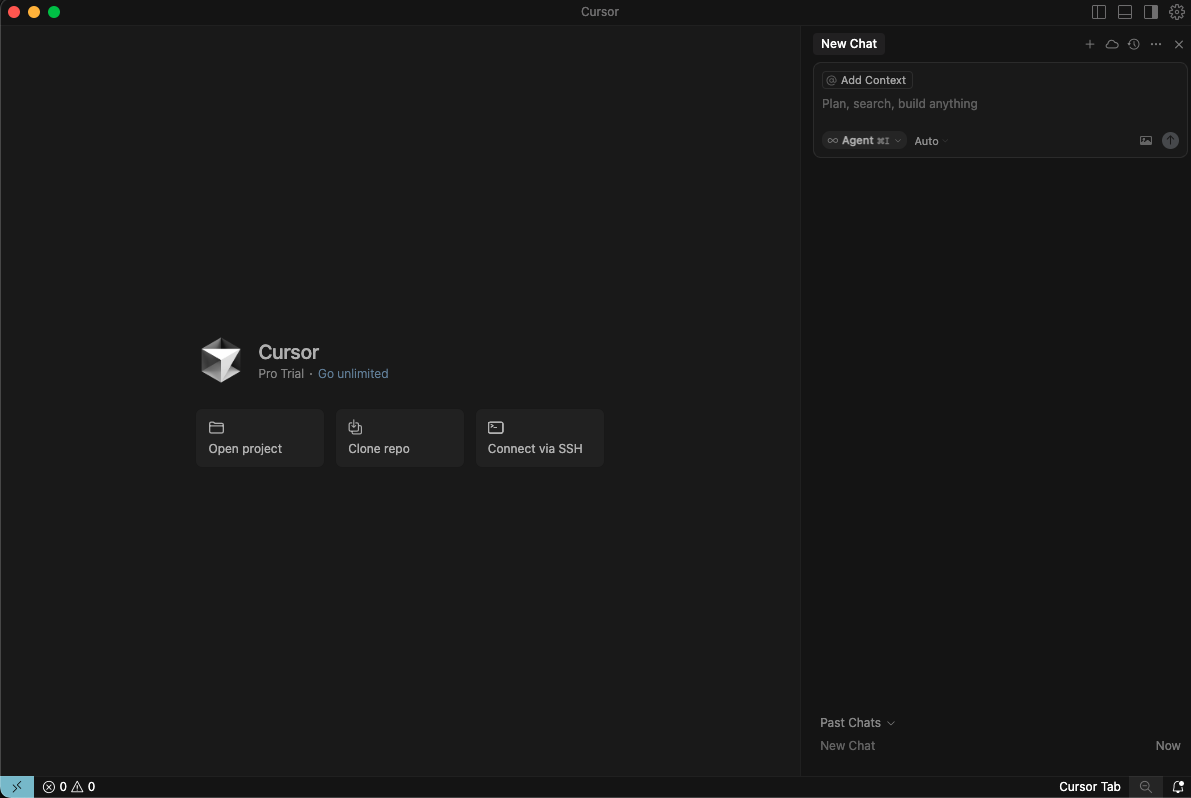The height and width of the screenshot is (798, 1191).
Task: Click the zoom magnifier in the status bar
Action: click(x=1145, y=787)
